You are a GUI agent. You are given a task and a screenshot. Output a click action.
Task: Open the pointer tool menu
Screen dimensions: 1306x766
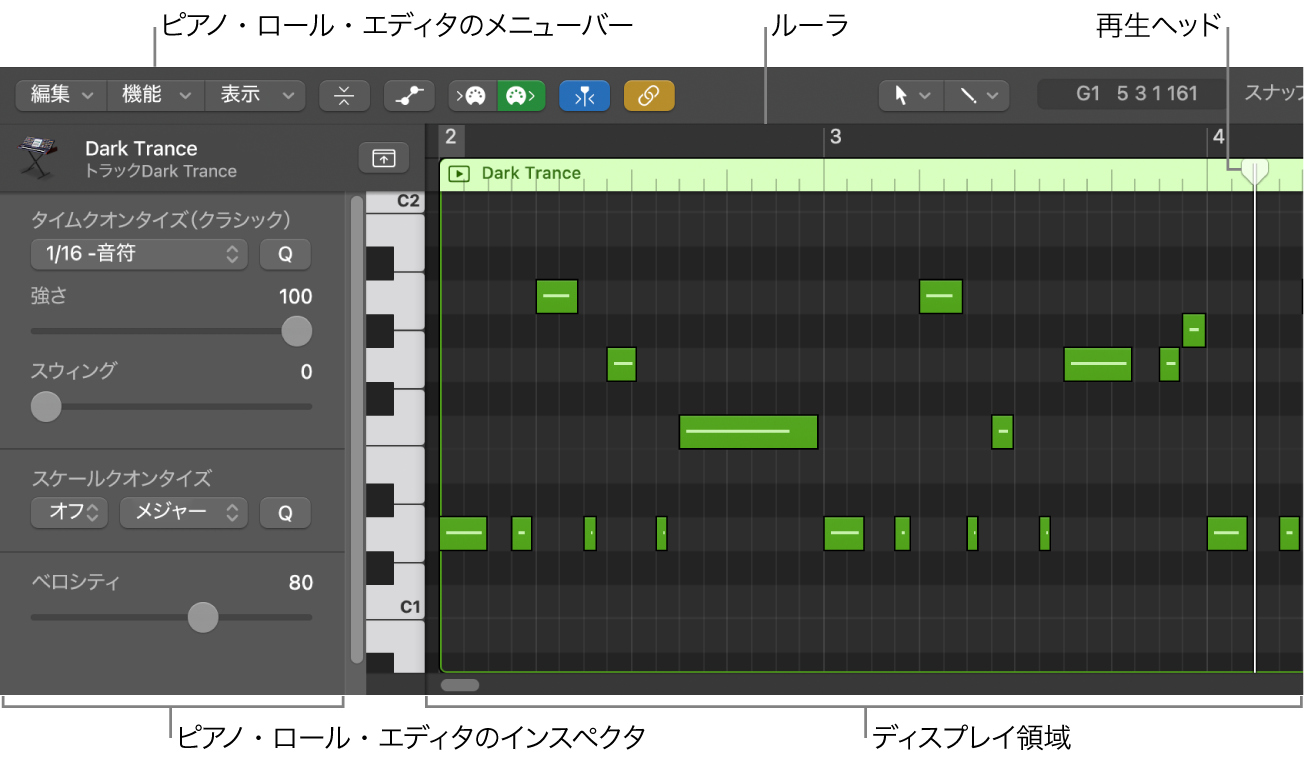(911, 95)
